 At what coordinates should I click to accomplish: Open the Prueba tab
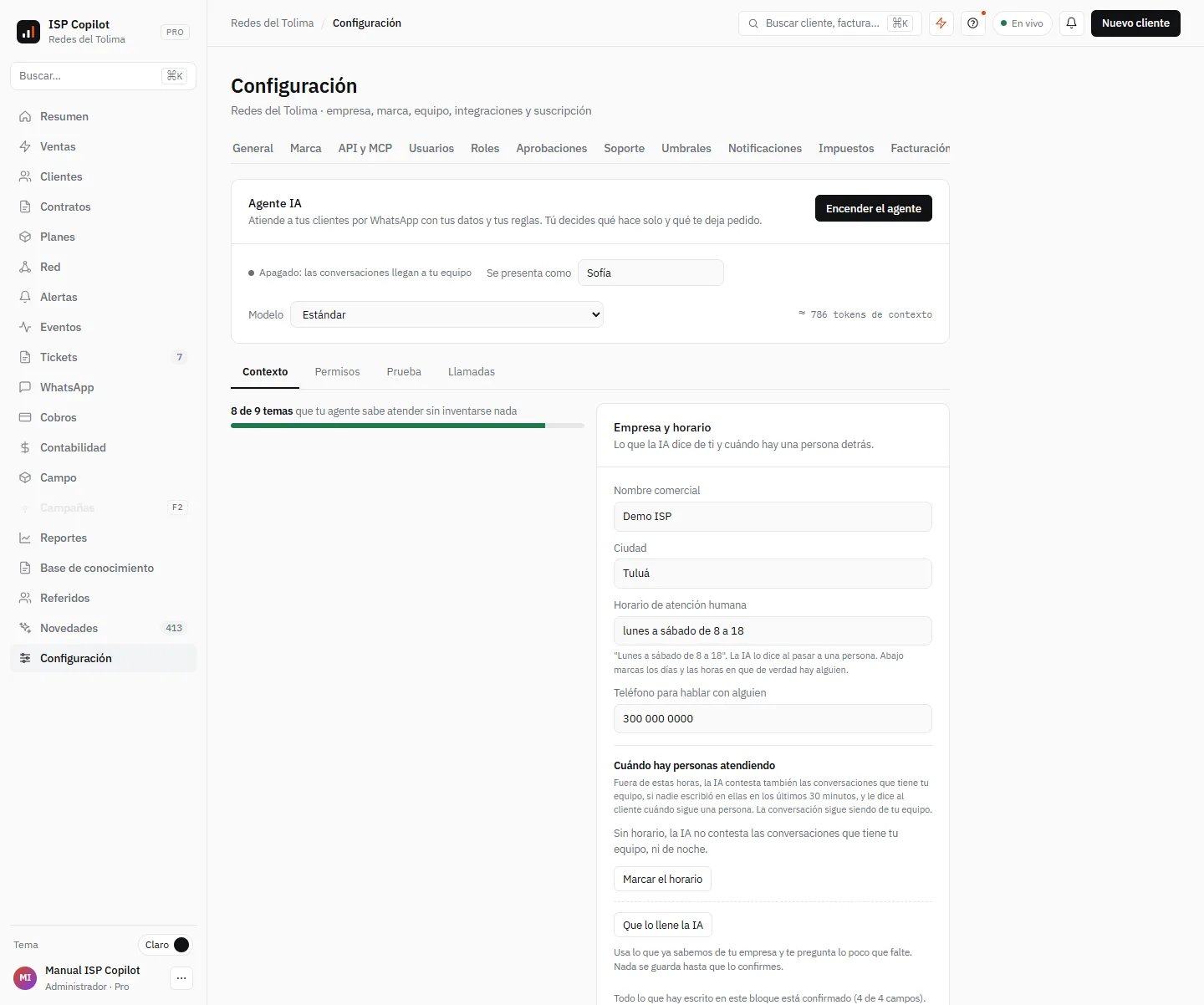[x=404, y=372]
